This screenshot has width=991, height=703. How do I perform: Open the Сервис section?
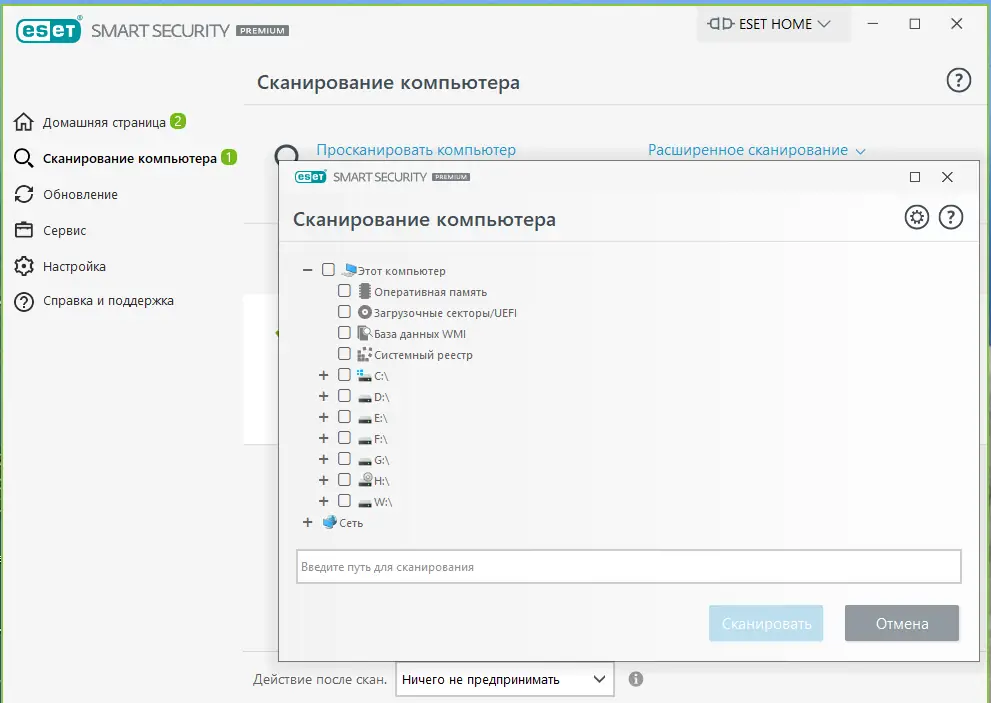tap(64, 230)
